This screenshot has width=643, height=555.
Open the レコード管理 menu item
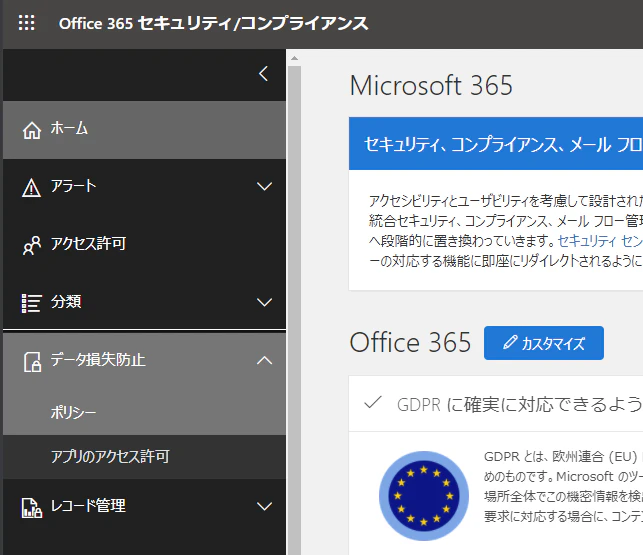pos(144,507)
